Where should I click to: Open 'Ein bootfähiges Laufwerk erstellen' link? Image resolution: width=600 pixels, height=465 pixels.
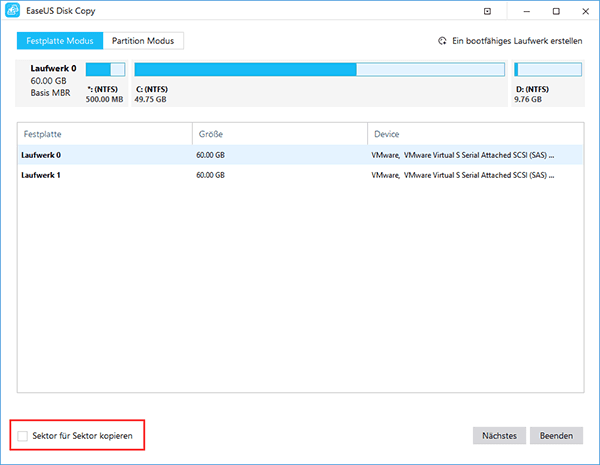tap(517, 41)
